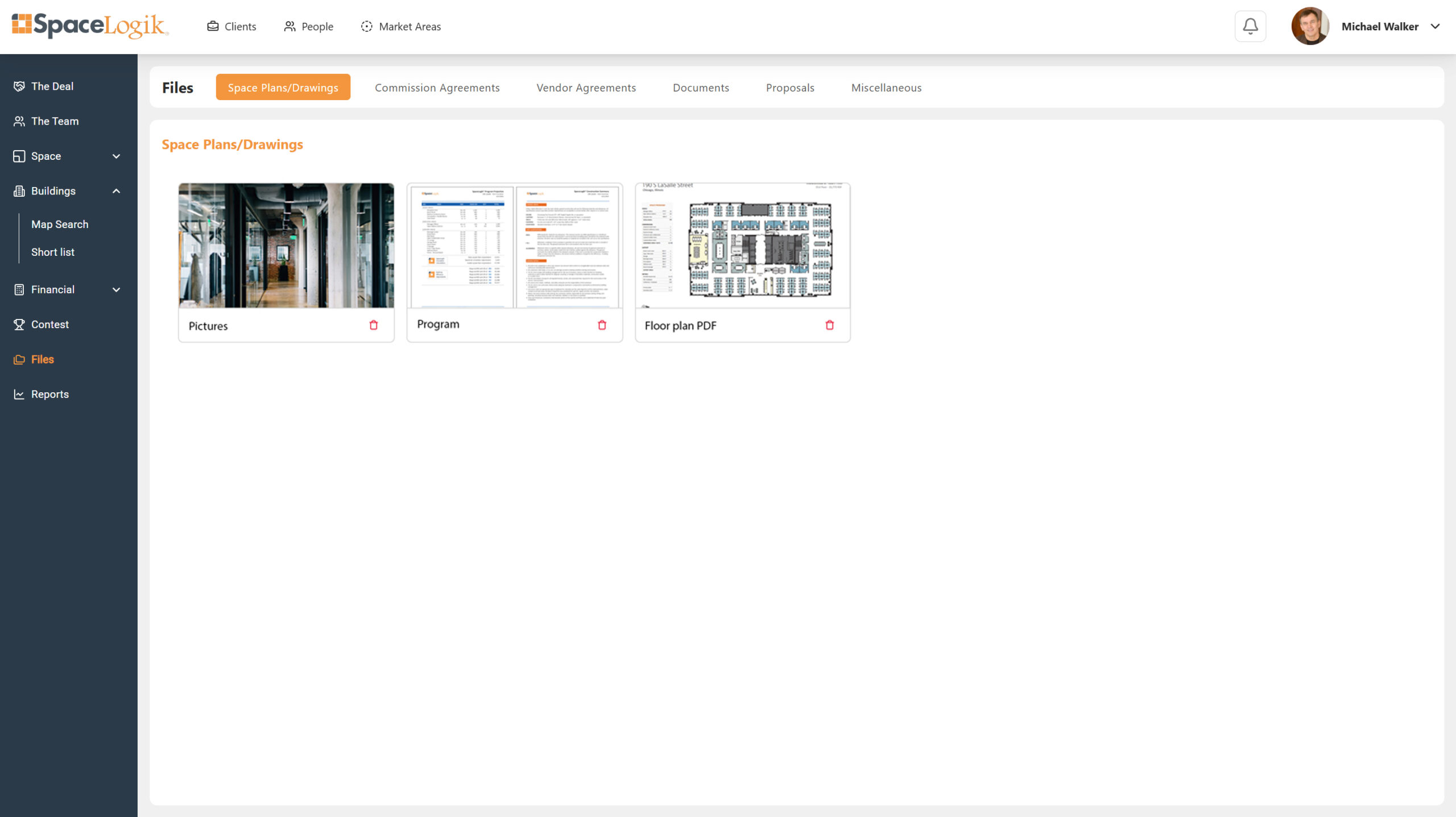Expand the Financial sidebar section
Viewport: 1456px width, 817px height.
click(116, 290)
